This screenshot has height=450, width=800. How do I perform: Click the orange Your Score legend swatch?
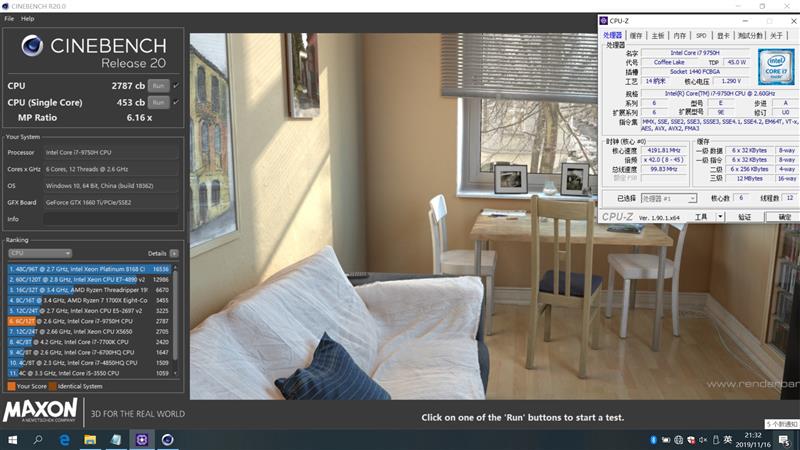(x=11, y=385)
